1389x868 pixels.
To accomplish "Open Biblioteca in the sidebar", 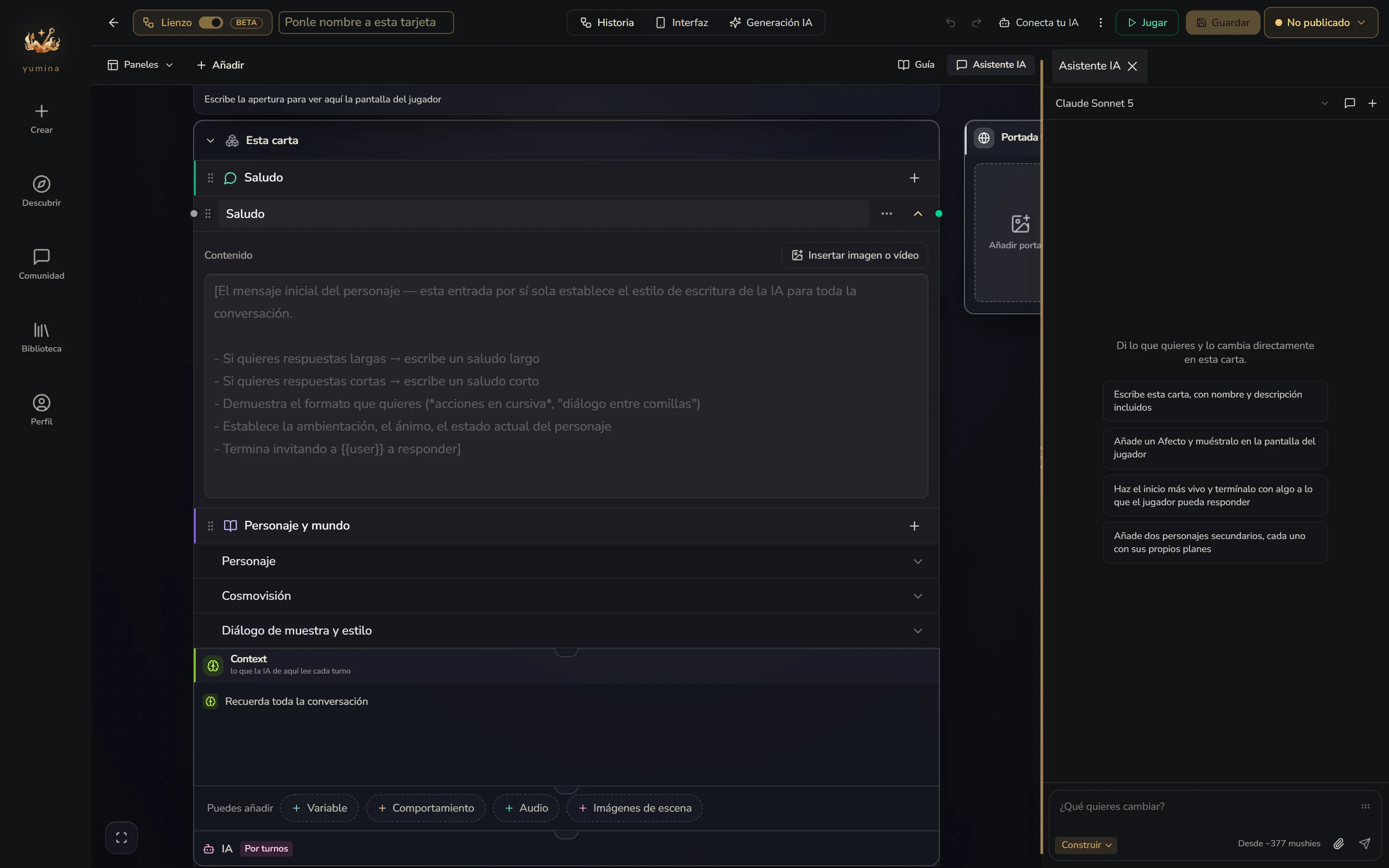I will 41,337.
